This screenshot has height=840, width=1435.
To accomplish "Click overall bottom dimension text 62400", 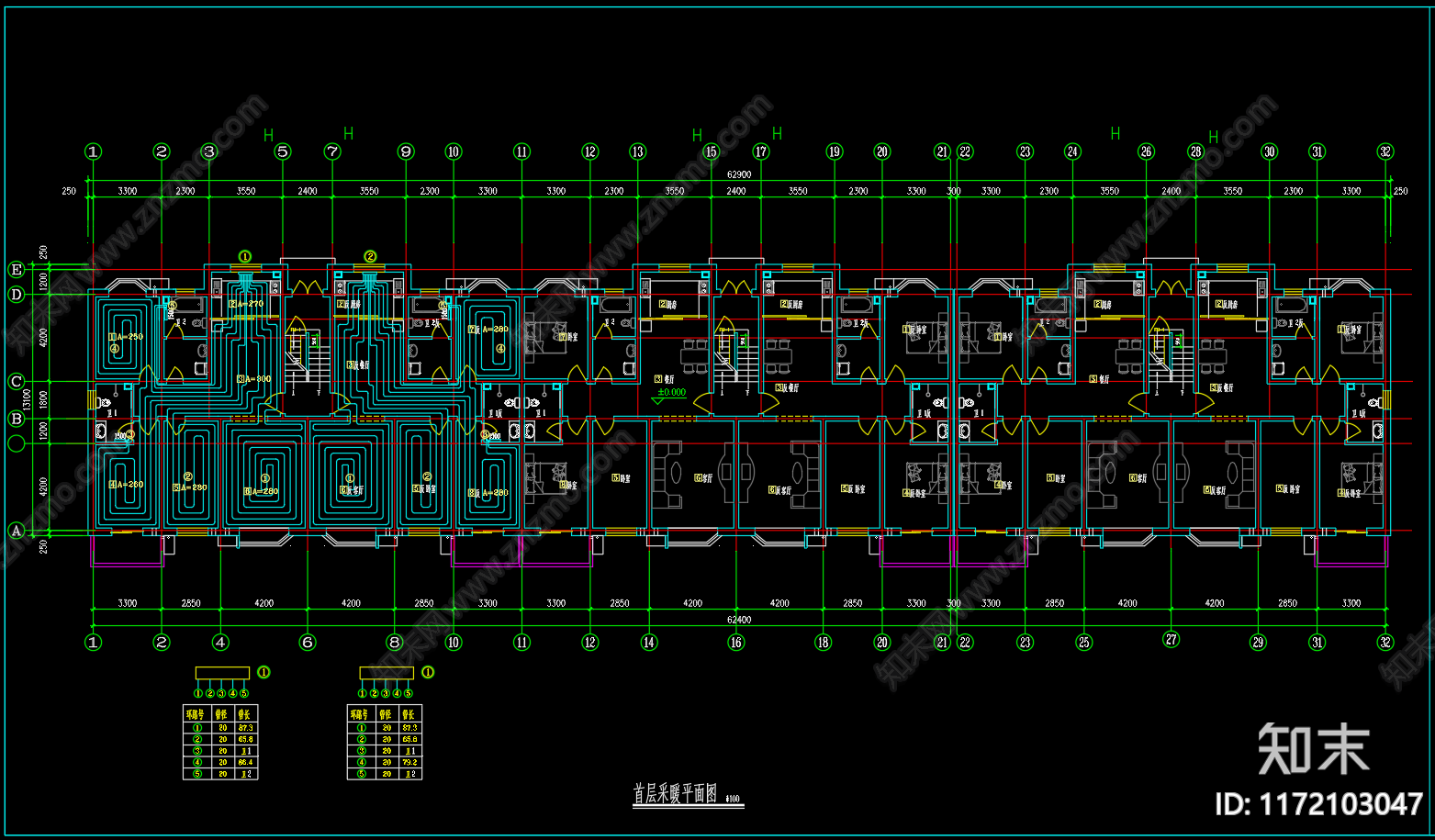I will coord(739,620).
